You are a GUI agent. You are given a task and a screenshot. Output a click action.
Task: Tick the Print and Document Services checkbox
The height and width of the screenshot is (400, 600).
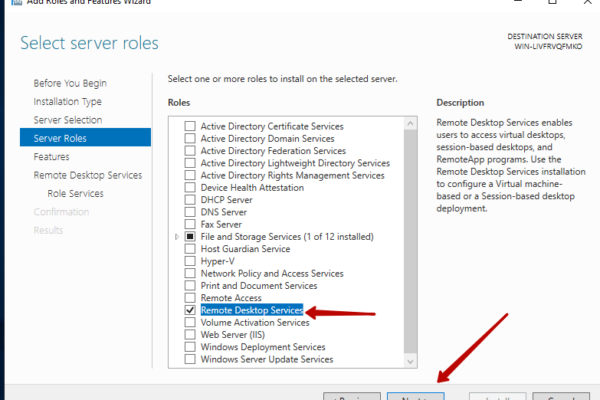coord(190,286)
